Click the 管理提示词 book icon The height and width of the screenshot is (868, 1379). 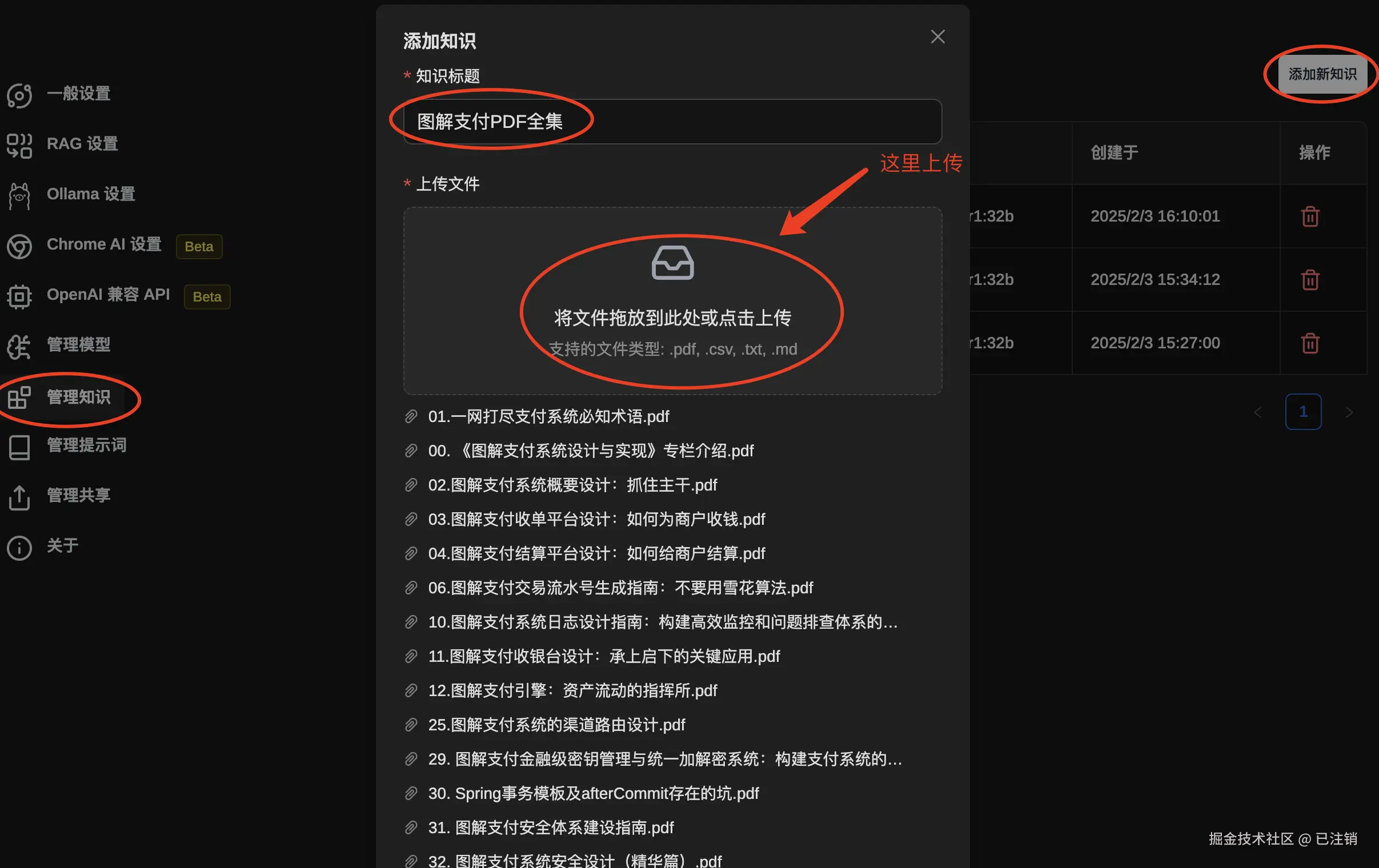pyautogui.click(x=19, y=447)
